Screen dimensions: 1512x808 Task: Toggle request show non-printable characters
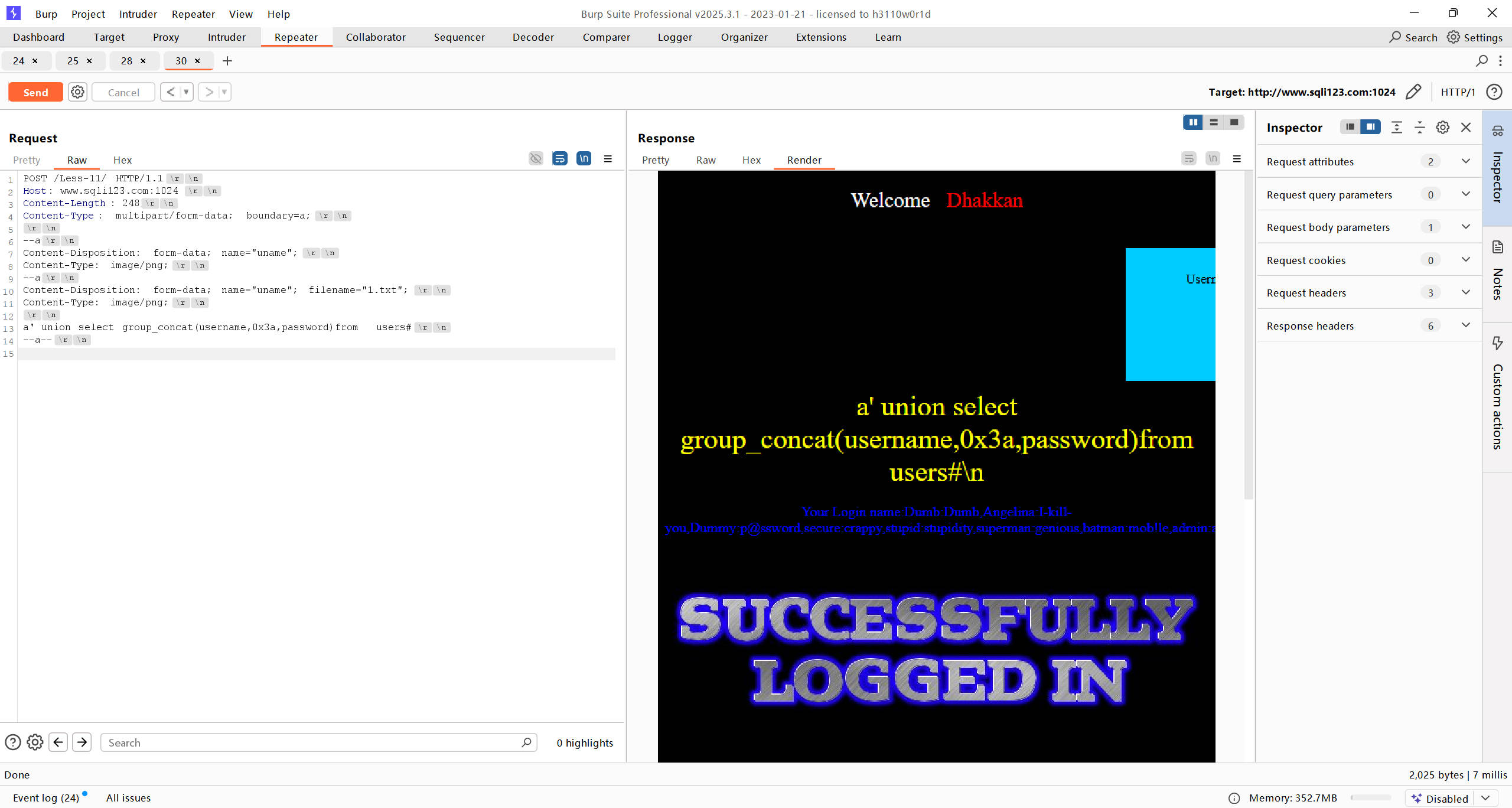[x=584, y=158]
